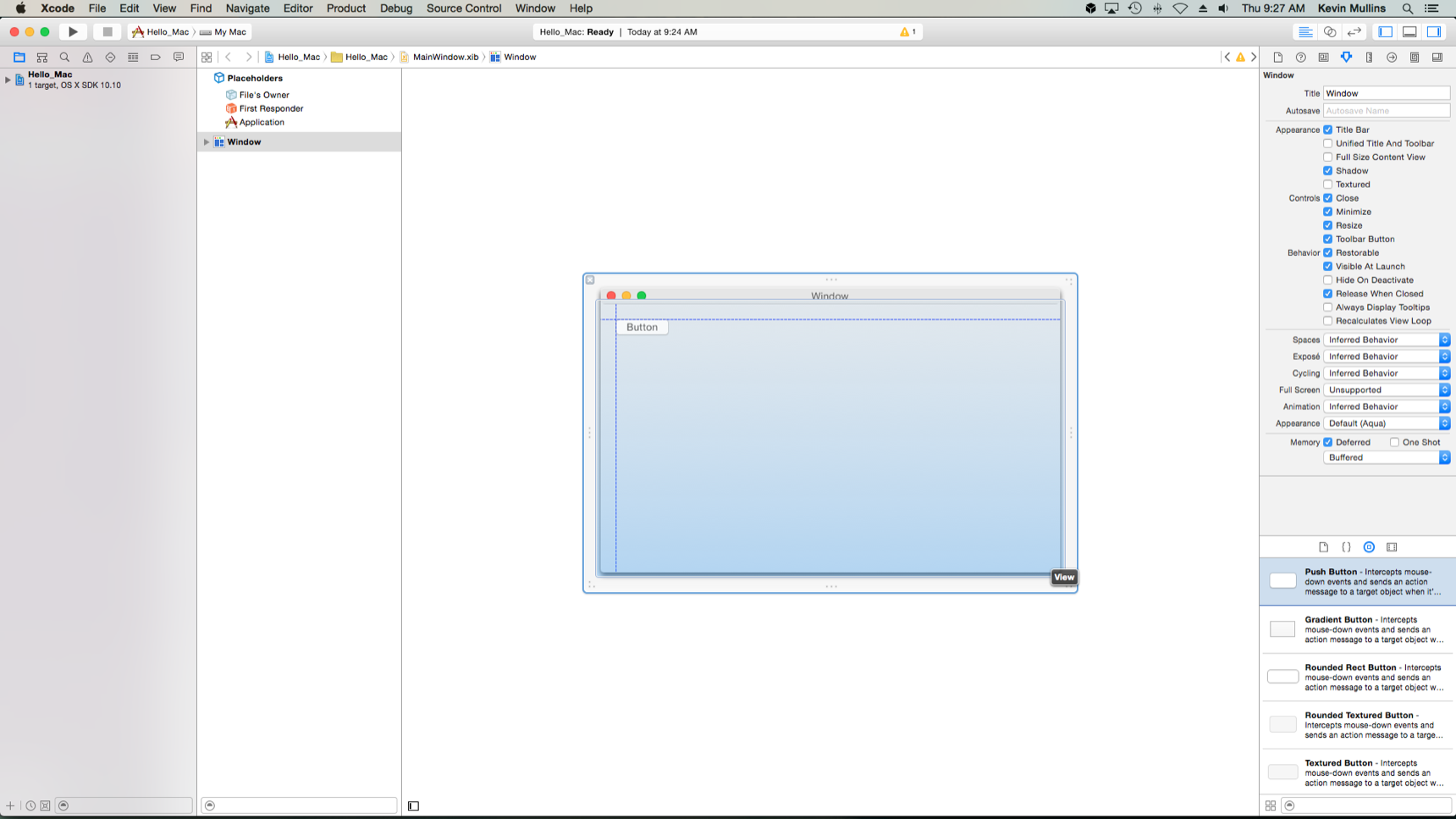Switch to the Symbol navigator
Viewport: 1456px width, 819px height.
pyautogui.click(x=41, y=58)
